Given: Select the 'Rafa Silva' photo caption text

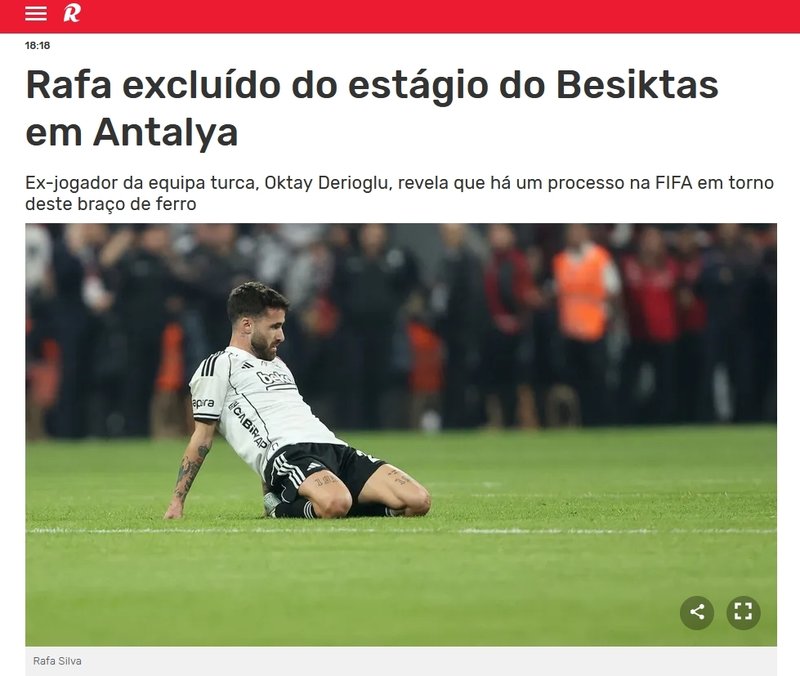Looking at the screenshot, I should 57,661.
